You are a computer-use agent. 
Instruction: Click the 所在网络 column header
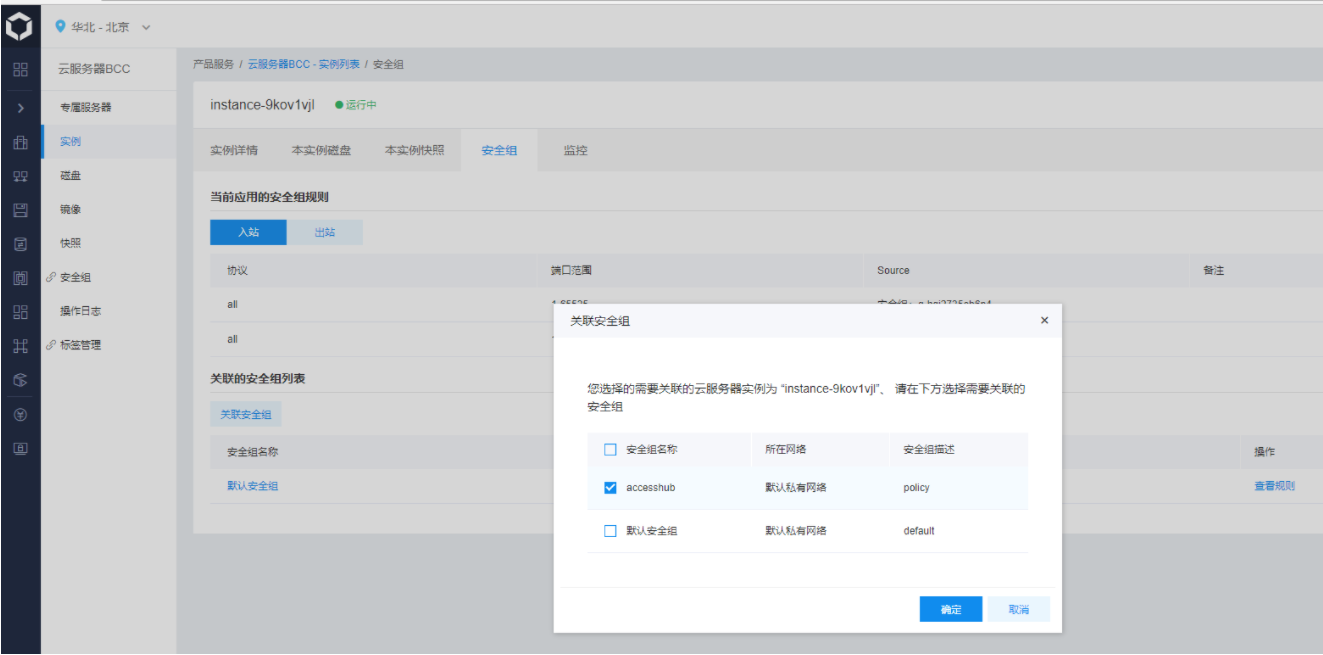point(785,450)
